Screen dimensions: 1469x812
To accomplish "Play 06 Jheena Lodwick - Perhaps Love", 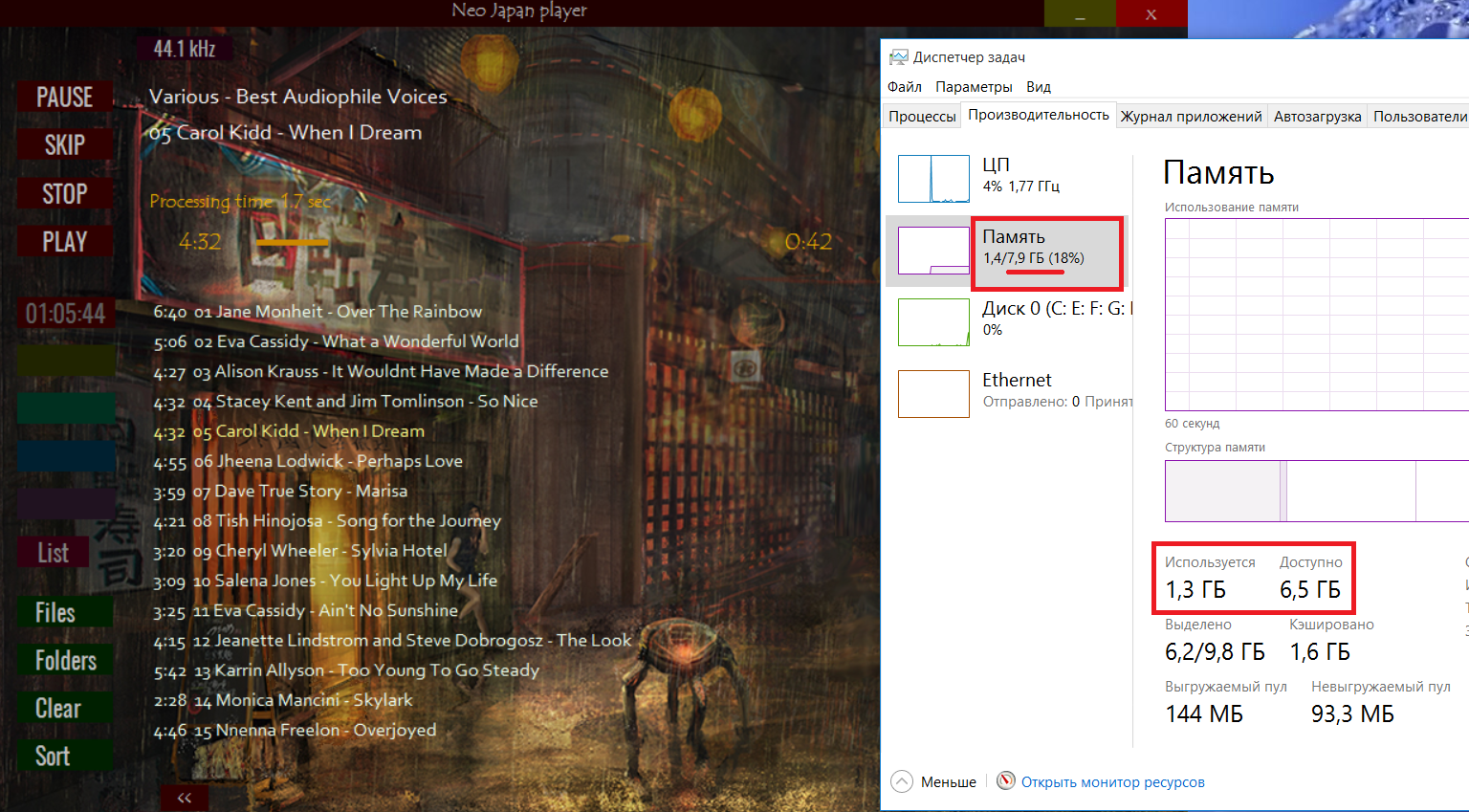I will coord(308,461).
